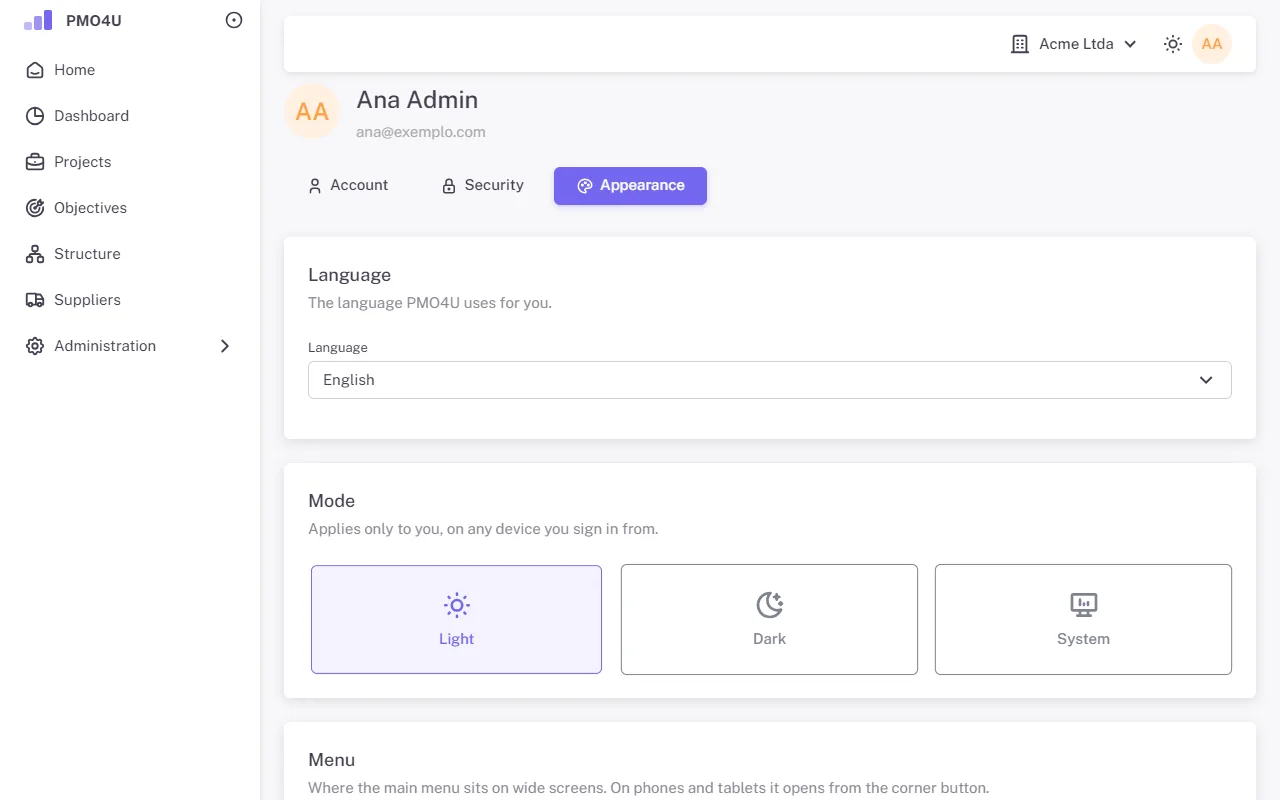Image resolution: width=1280 pixels, height=800 pixels.
Task: Click the large AA profile avatar
Action: point(312,111)
